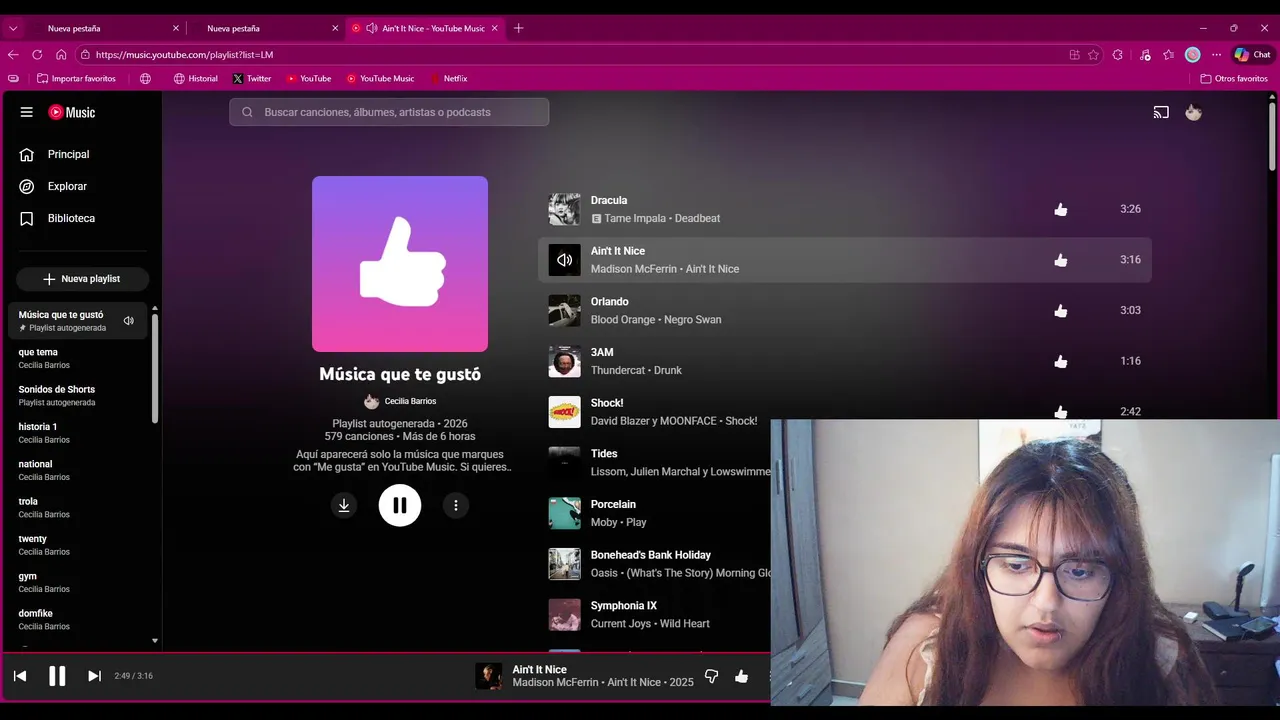
Task: Click the sidebar playlist list scrollbar
Action: (155, 368)
